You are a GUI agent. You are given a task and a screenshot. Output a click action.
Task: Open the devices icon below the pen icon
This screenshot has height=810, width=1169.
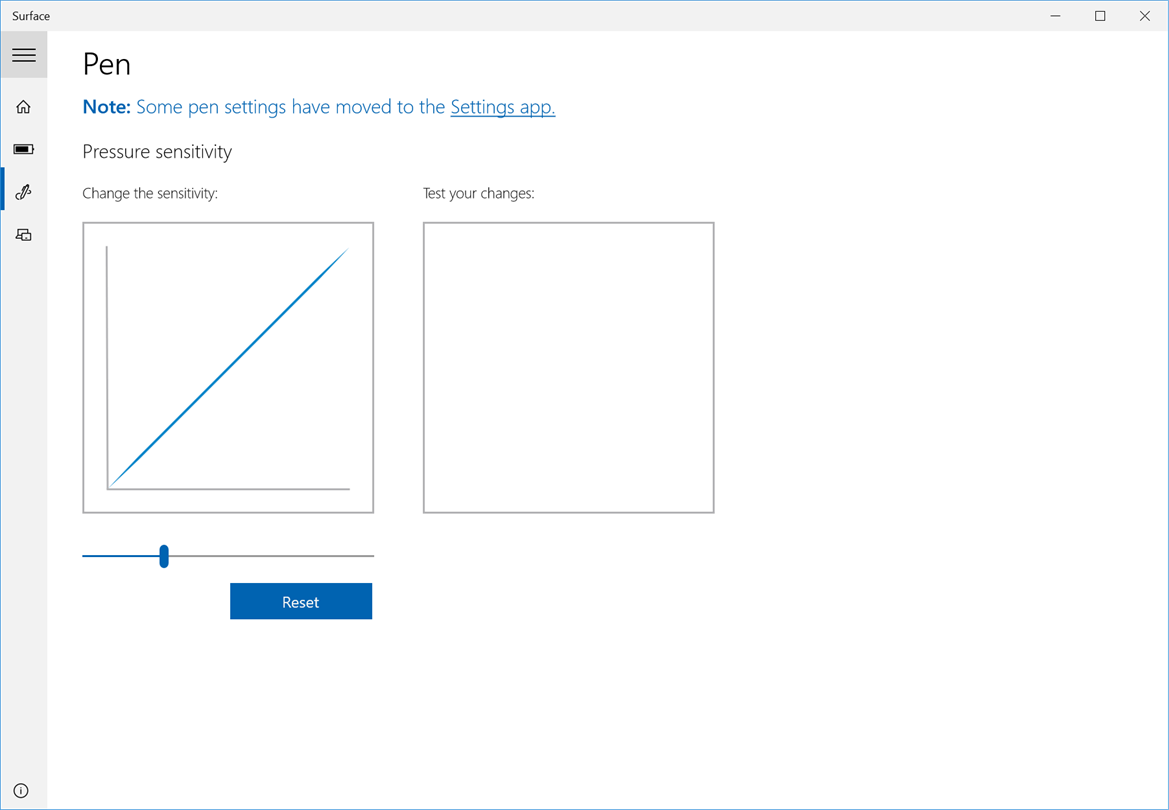[24, 235]
